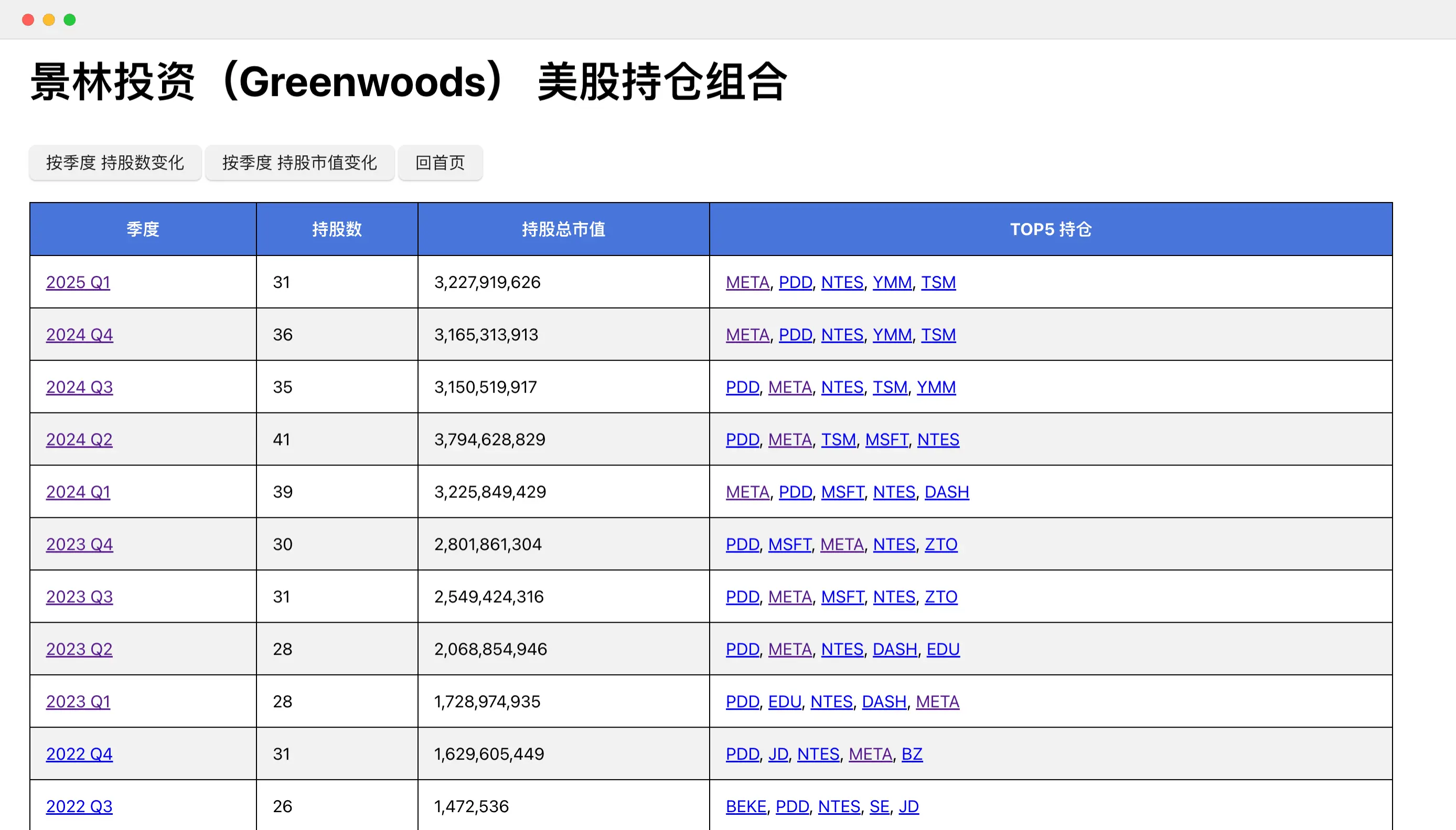The image size is (1456, 830).
Task: Click ZTO in the 2023 Q3 row
Action: pos(941,597)
